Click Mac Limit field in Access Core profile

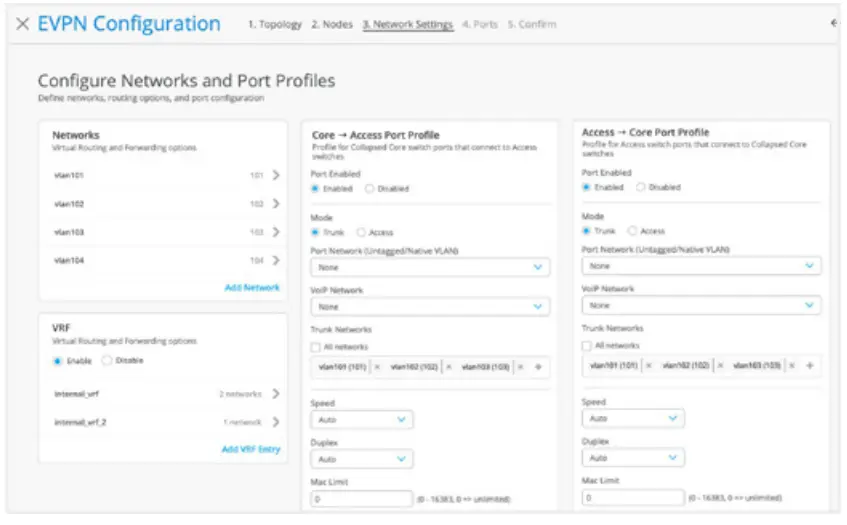click(x=632, y=497)
